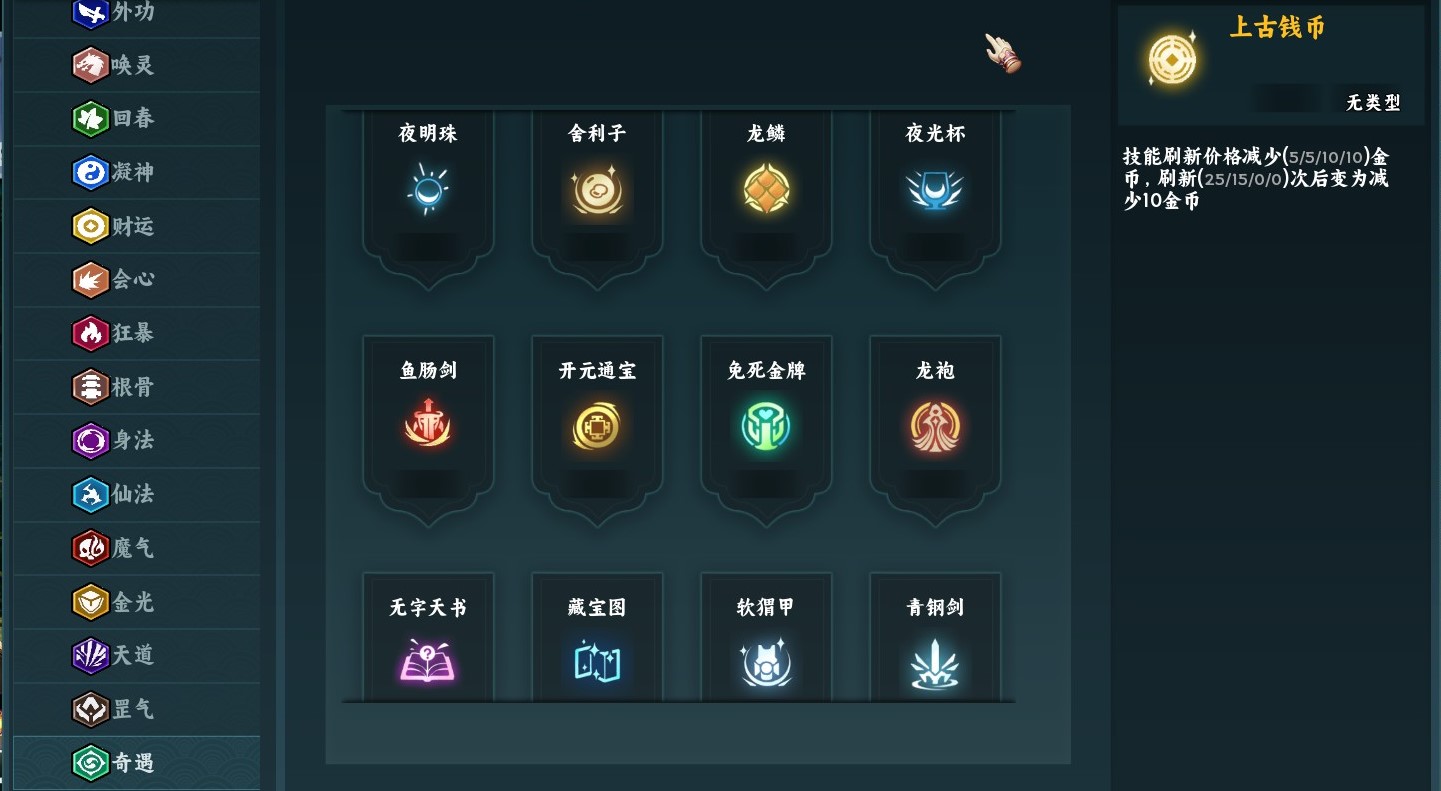Screen dimensions: 1441x791
Task: Select the 免死金牌 medal icon
Action: 767,426
